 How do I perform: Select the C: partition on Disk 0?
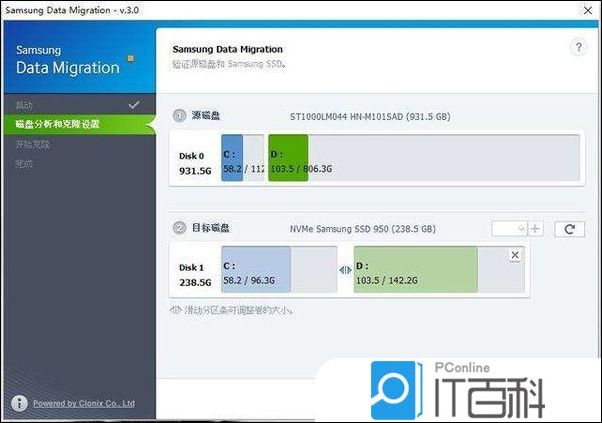tap(243, 158)
